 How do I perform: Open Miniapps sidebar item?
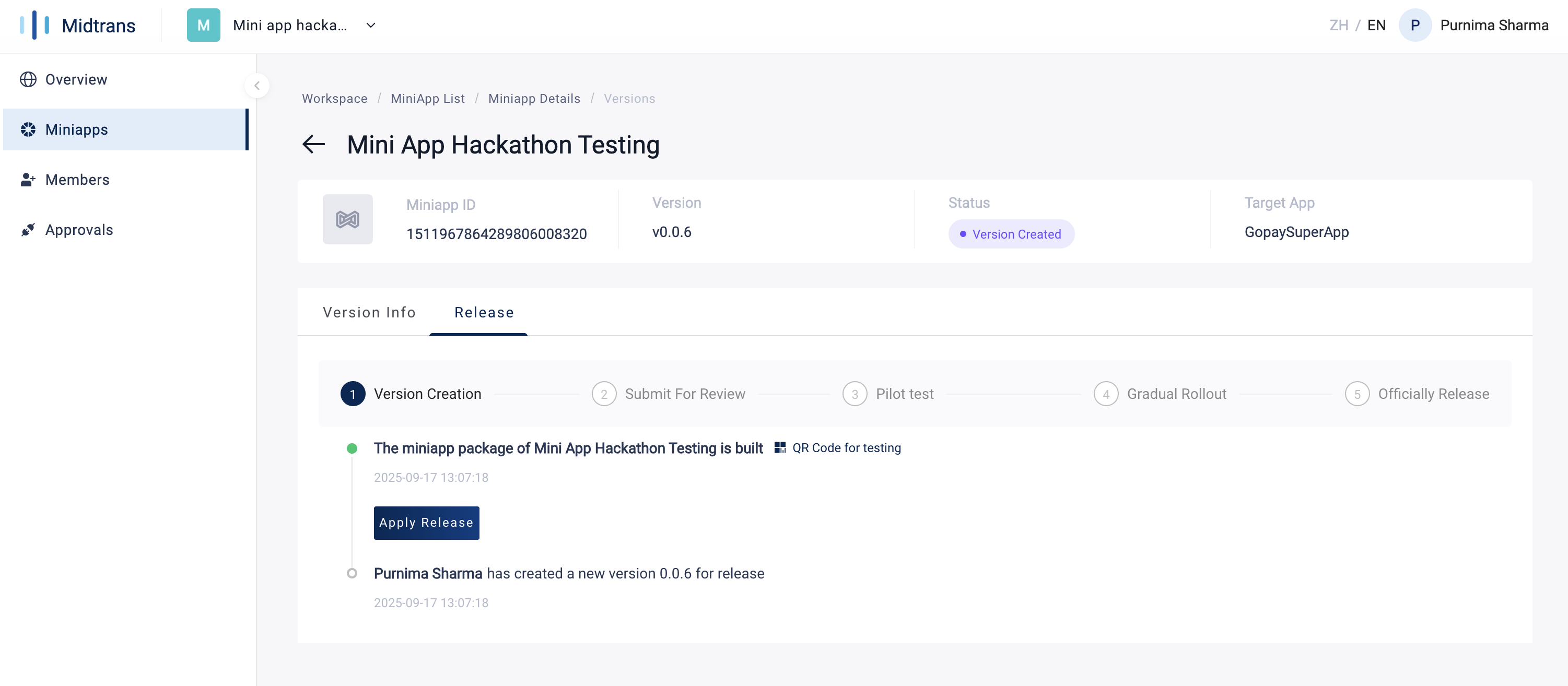click(x=125, y=129)
